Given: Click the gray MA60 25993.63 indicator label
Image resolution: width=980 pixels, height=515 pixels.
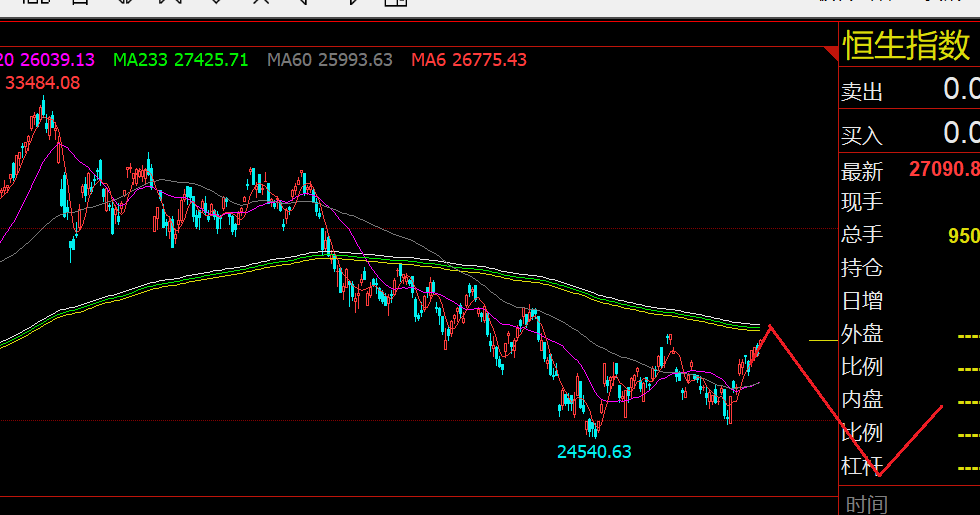Looking at the screenshot, I should click(329, 60).
